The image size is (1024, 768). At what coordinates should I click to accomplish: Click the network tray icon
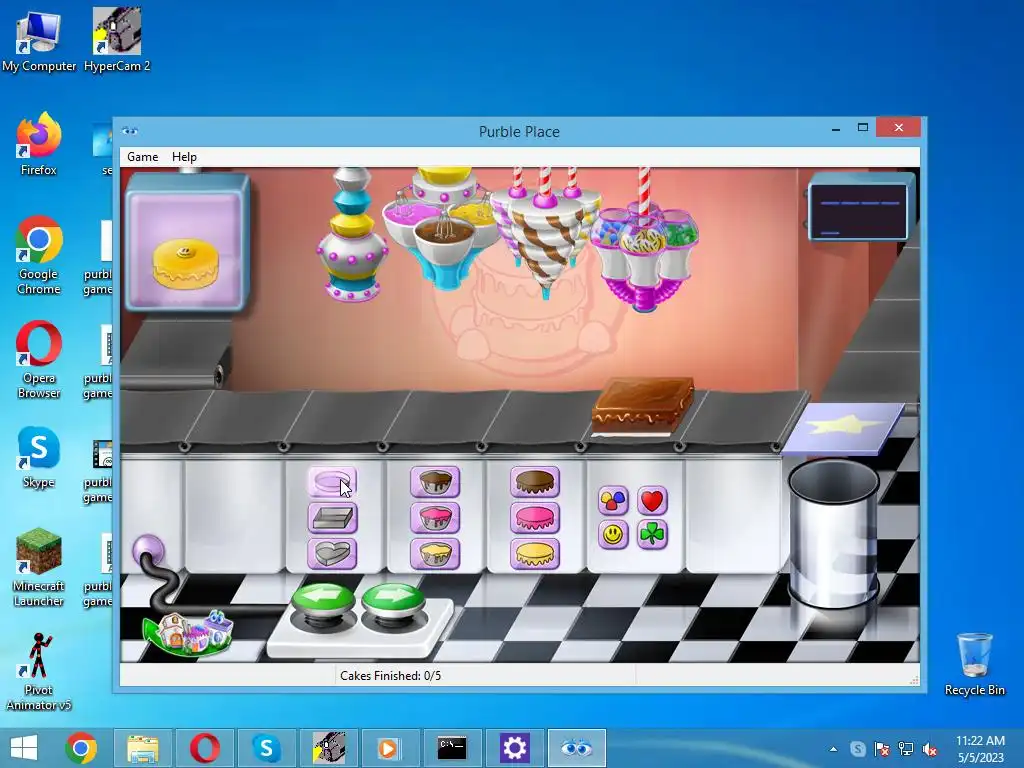pyautogui.click(x=906, y=749)
